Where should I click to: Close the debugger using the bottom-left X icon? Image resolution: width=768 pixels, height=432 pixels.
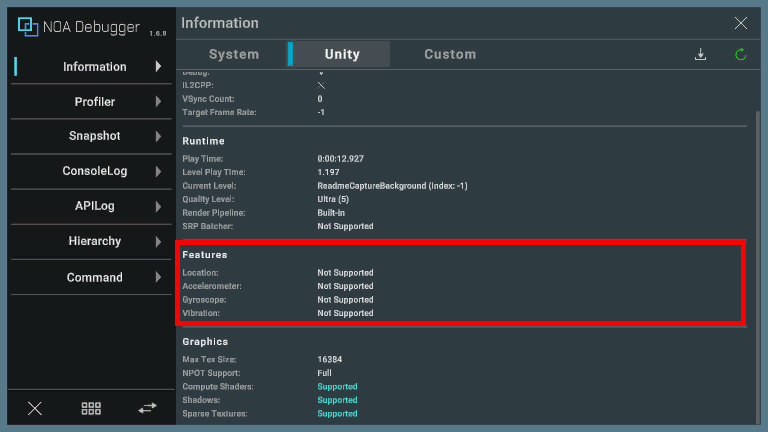[x=35, y=408]
